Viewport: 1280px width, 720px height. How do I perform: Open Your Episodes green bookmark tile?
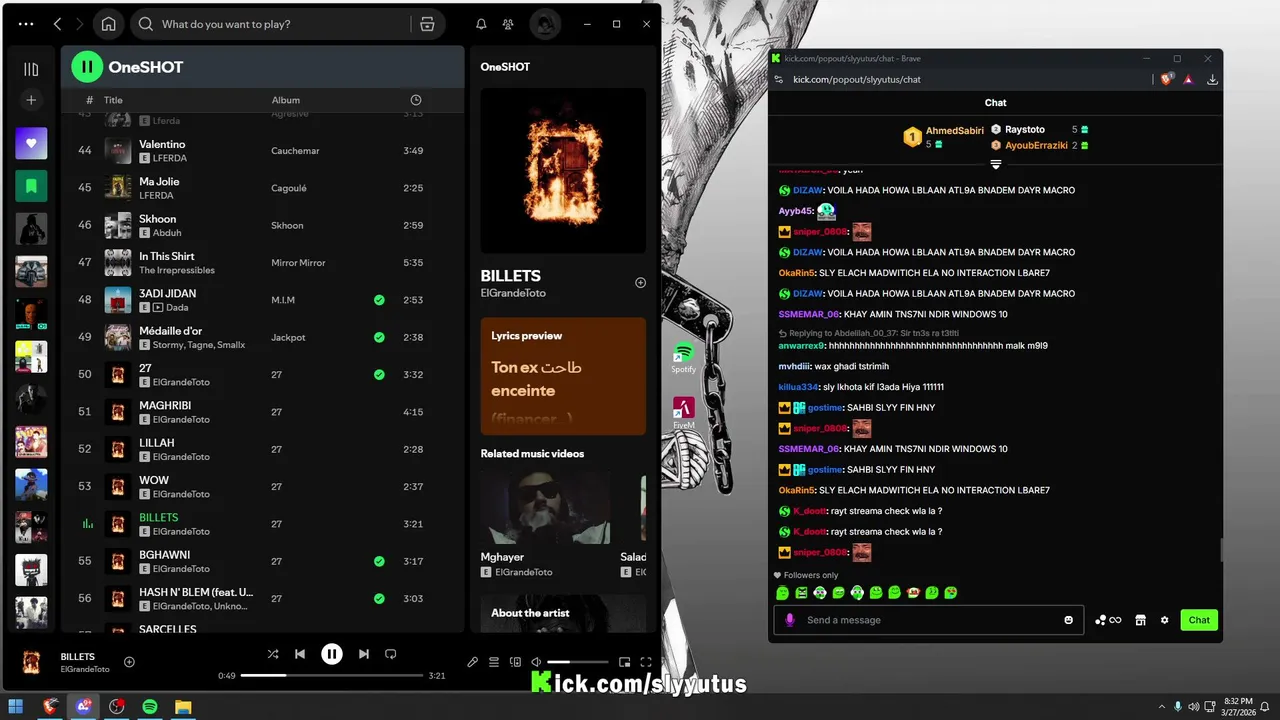pyautogui.click(x=31, y=186)
